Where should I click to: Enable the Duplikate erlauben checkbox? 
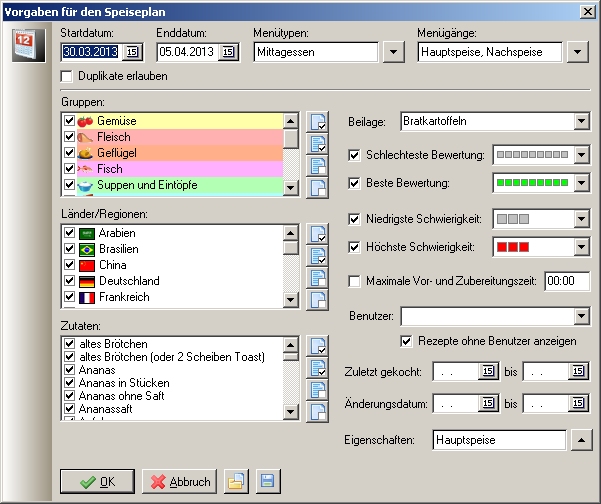68,76
